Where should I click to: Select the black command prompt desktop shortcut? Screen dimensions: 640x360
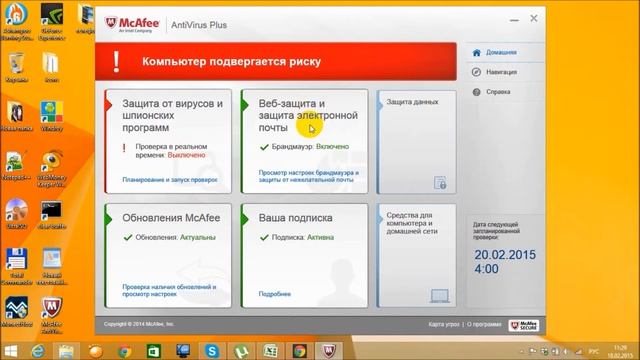point(51,214)
